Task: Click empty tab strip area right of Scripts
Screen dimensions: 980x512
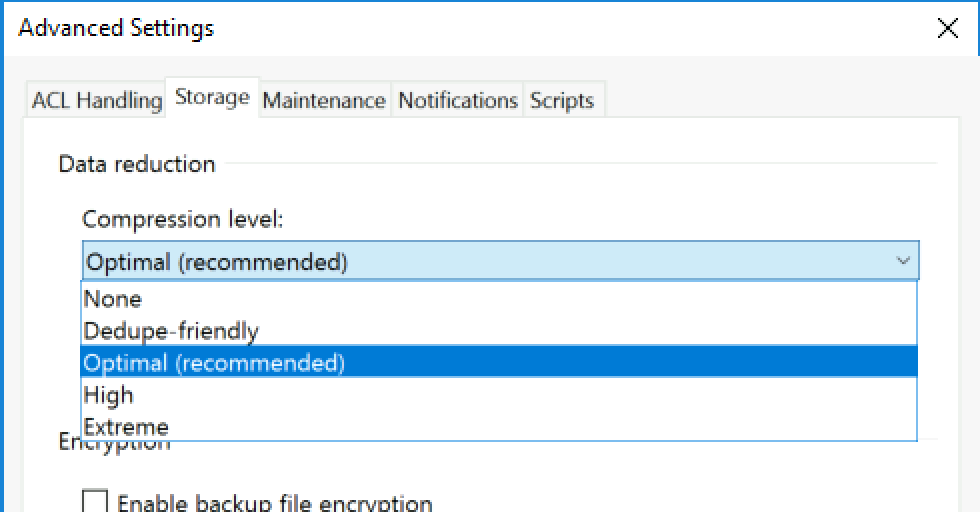Action: click(781, 99)
